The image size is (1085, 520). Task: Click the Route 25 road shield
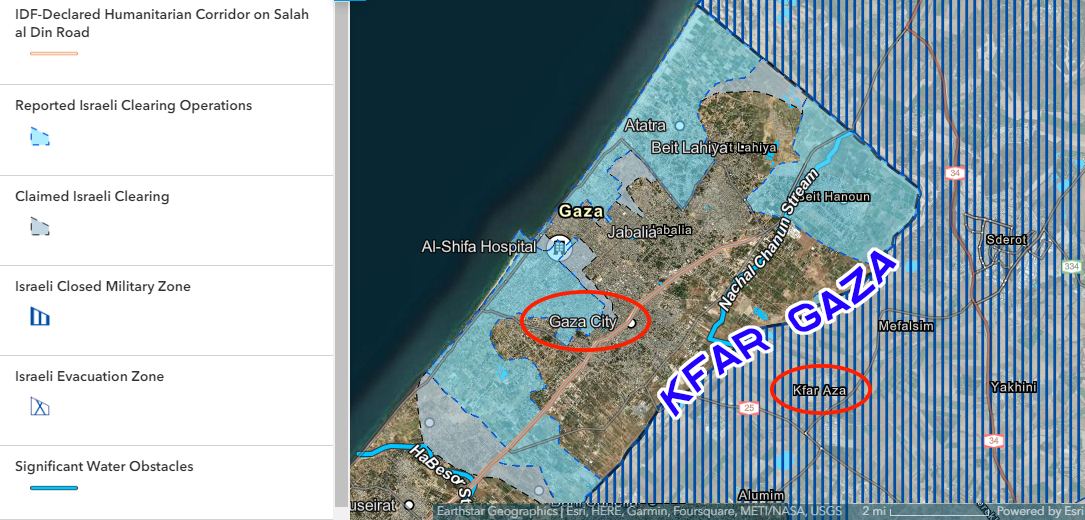tap(749, 407)
